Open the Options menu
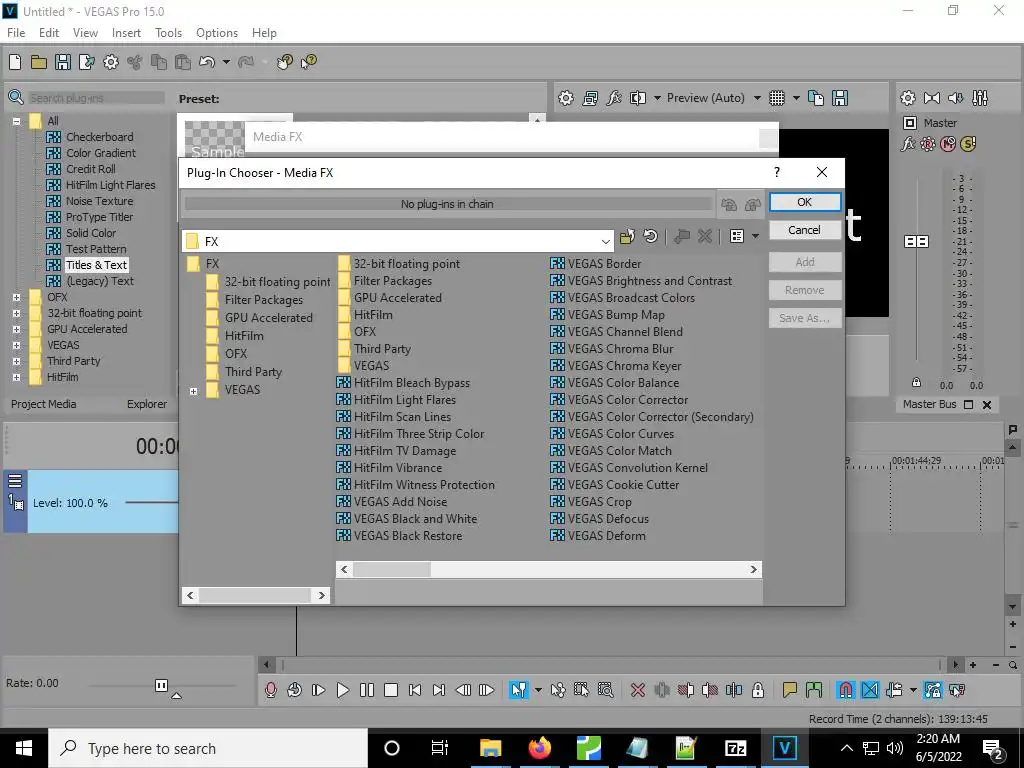 (x=217, y=33)
